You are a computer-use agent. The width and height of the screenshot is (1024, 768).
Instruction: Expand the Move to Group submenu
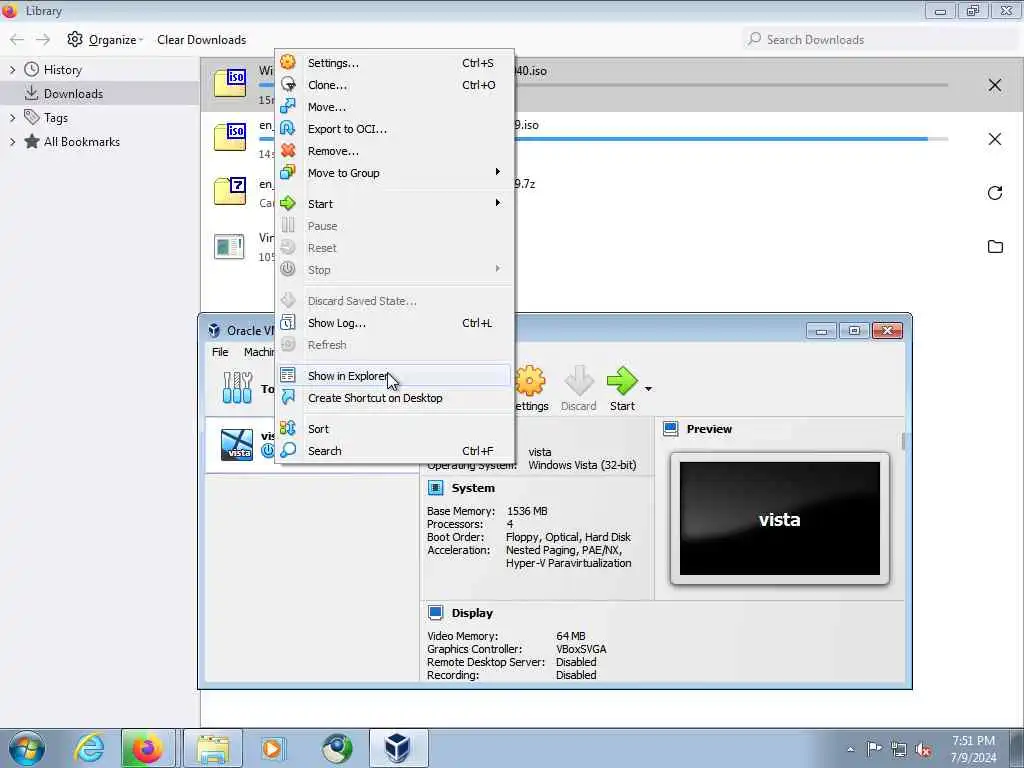pyautogui.click(x=498, y=172)
